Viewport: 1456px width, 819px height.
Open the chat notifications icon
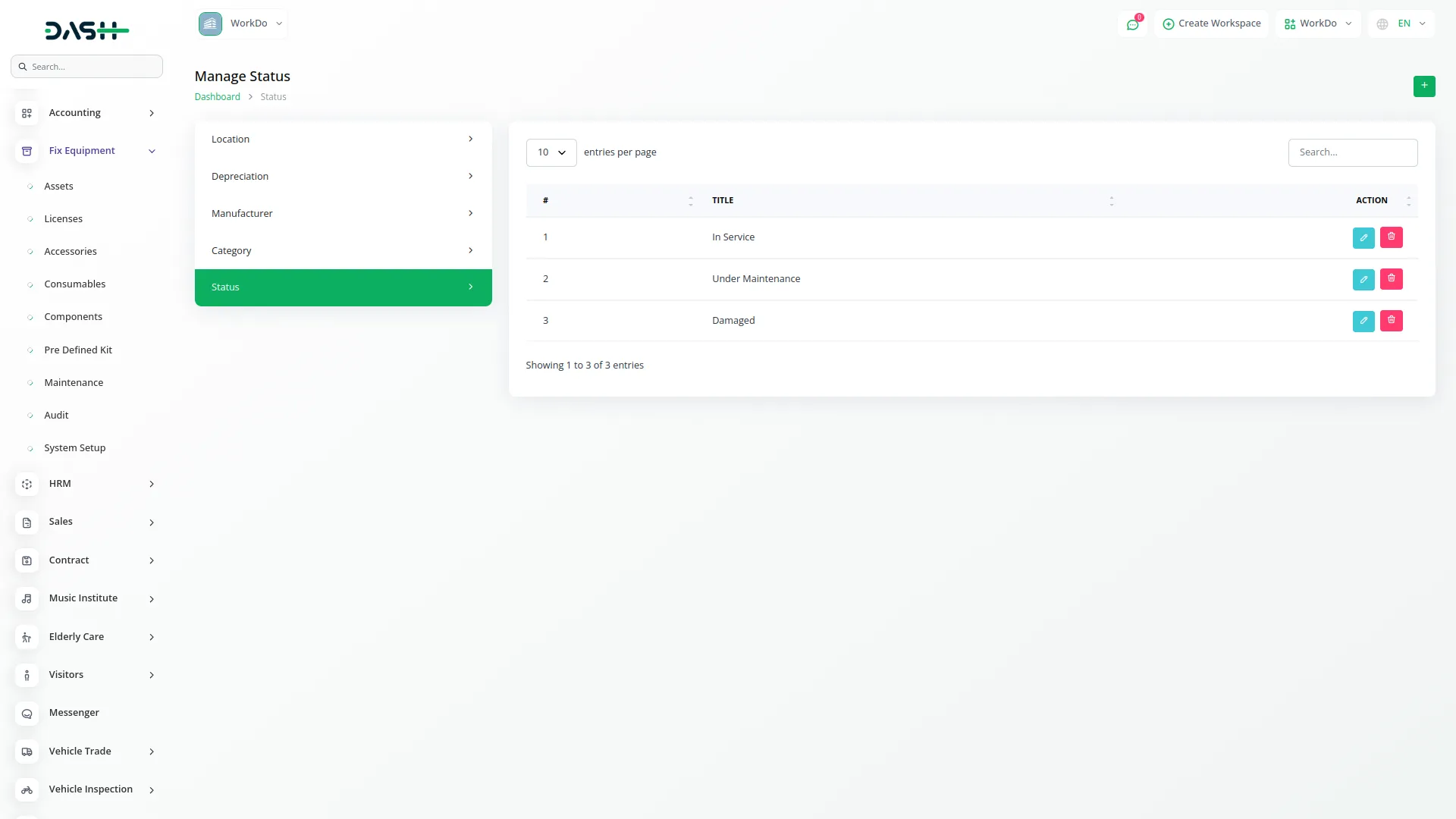coord(1132,24)
